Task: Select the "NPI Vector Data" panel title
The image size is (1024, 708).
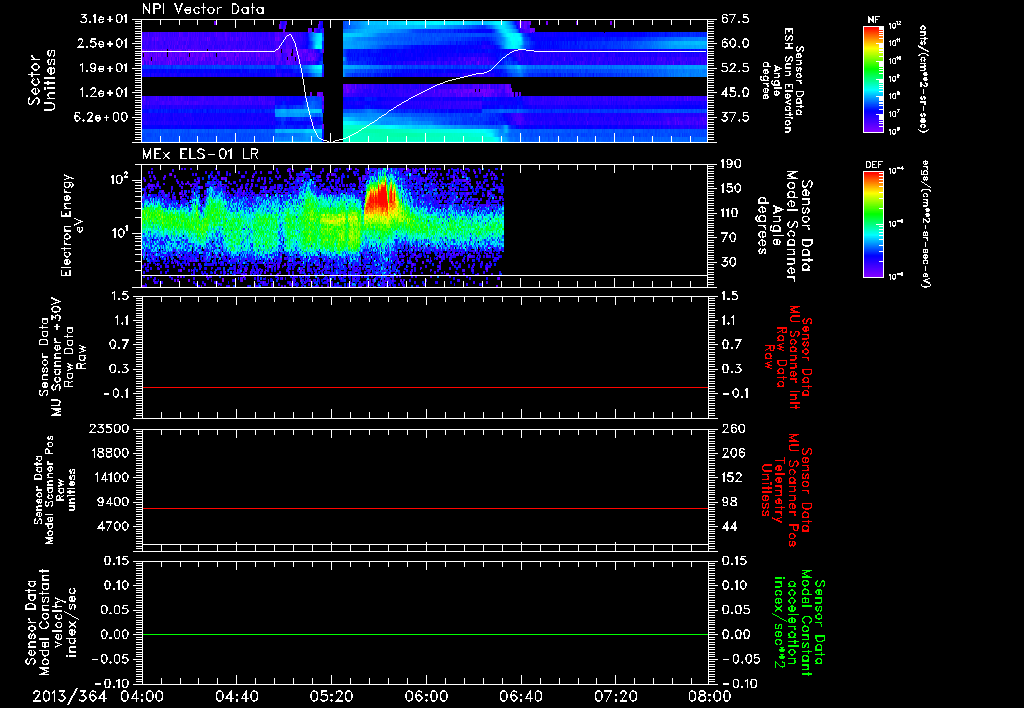Action: tap(203, 9)
